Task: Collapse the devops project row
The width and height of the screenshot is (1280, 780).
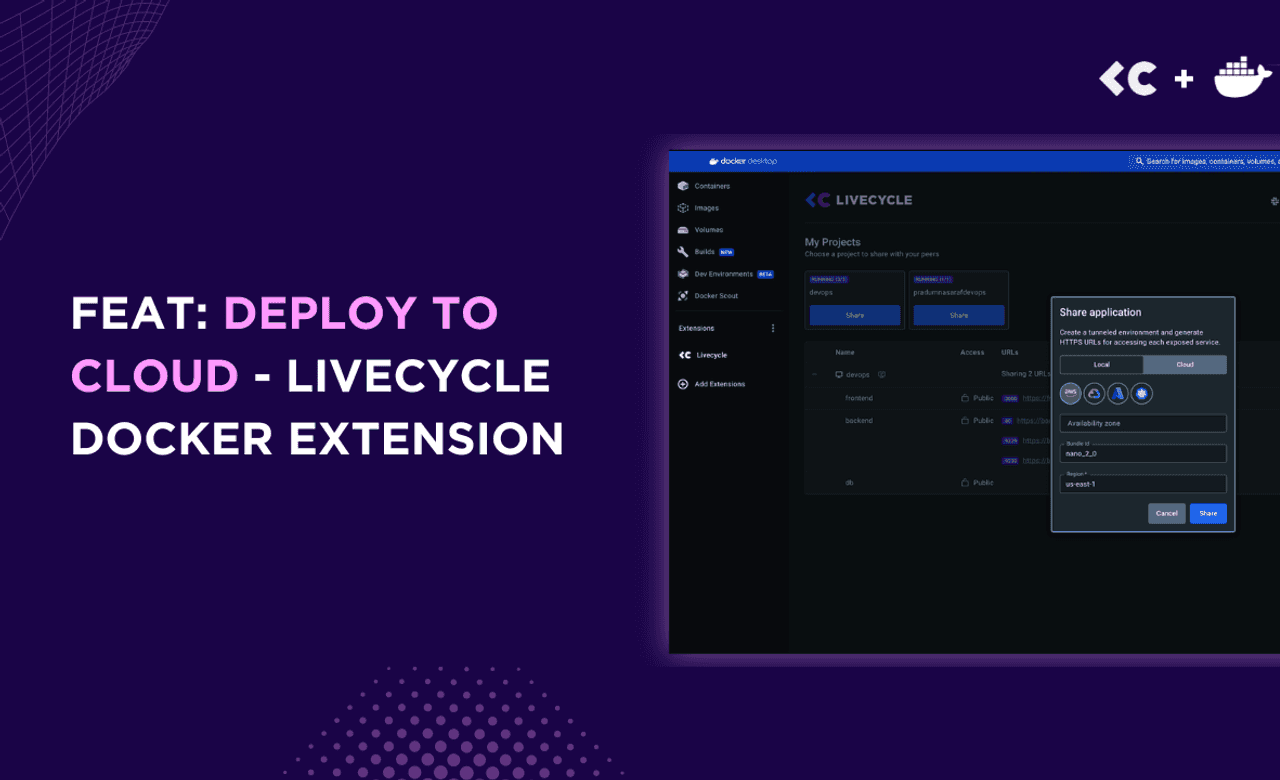Action: pyautogui.click(x=814, y=375)
